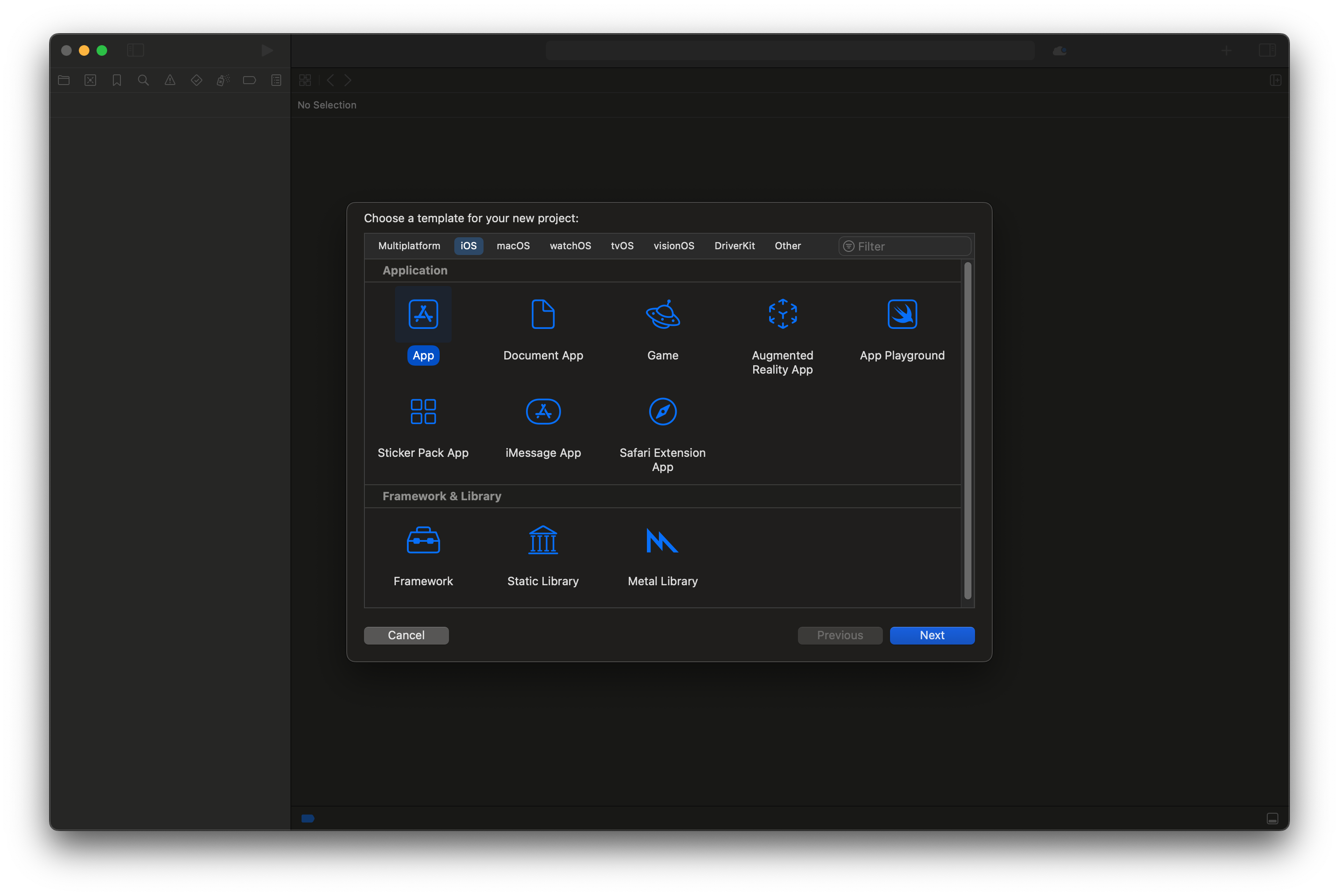Open the tvOS tab
Screen dimensions: 1339x896
coord(622,246)
